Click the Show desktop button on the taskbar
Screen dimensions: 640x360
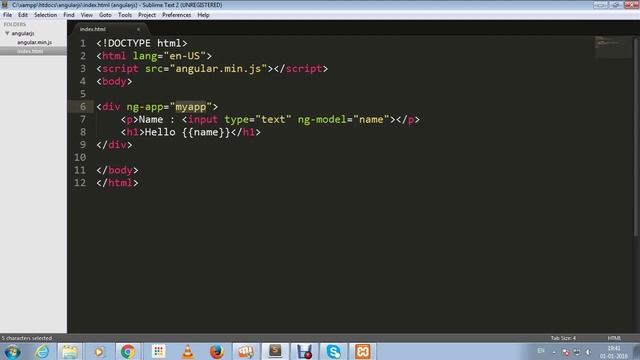(636, 352)
